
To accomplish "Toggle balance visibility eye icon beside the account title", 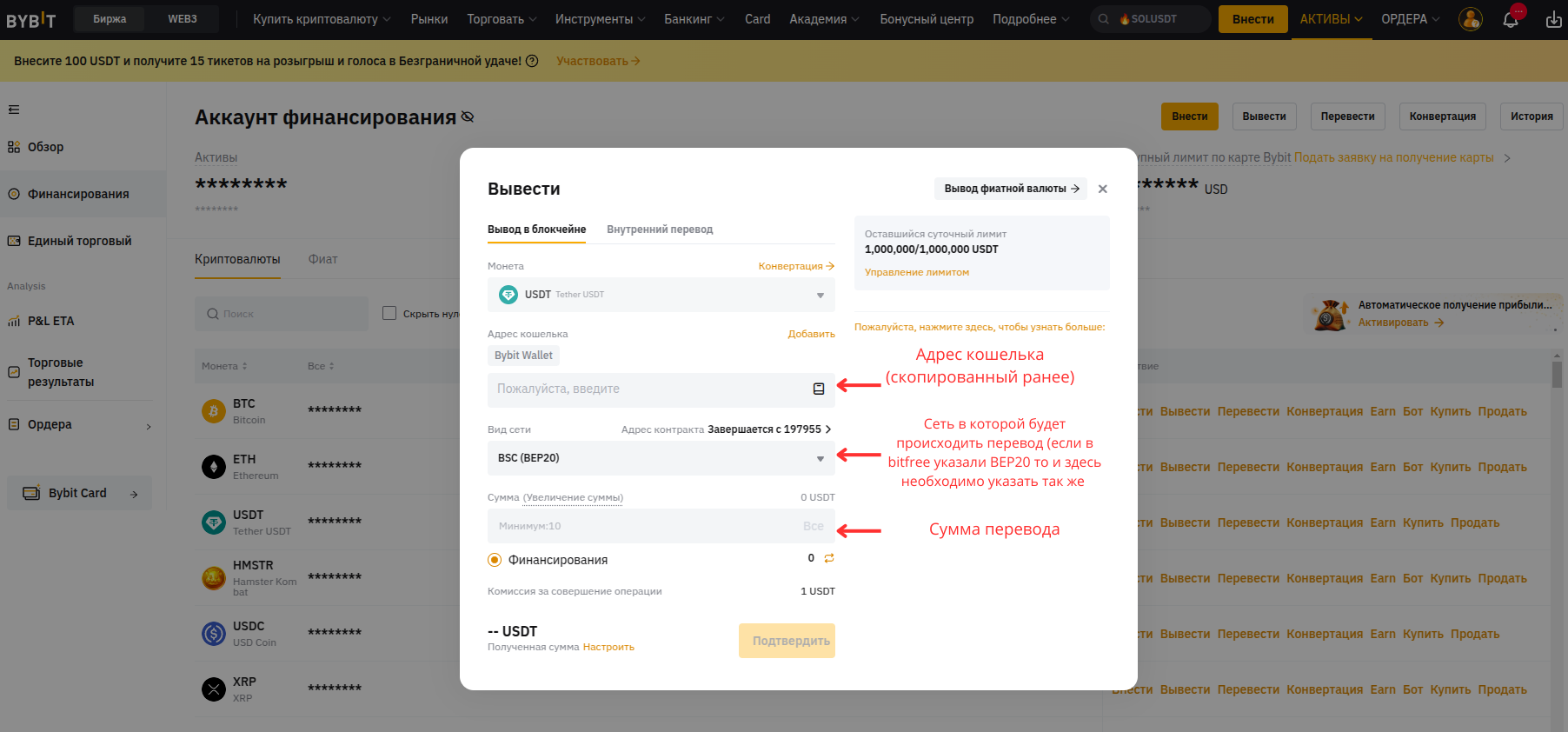I will tap(468, 116).
